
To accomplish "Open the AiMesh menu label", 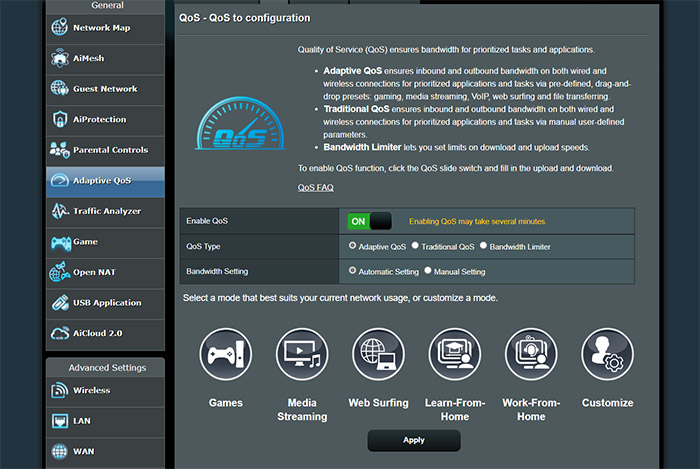I will tap(88, 58).
